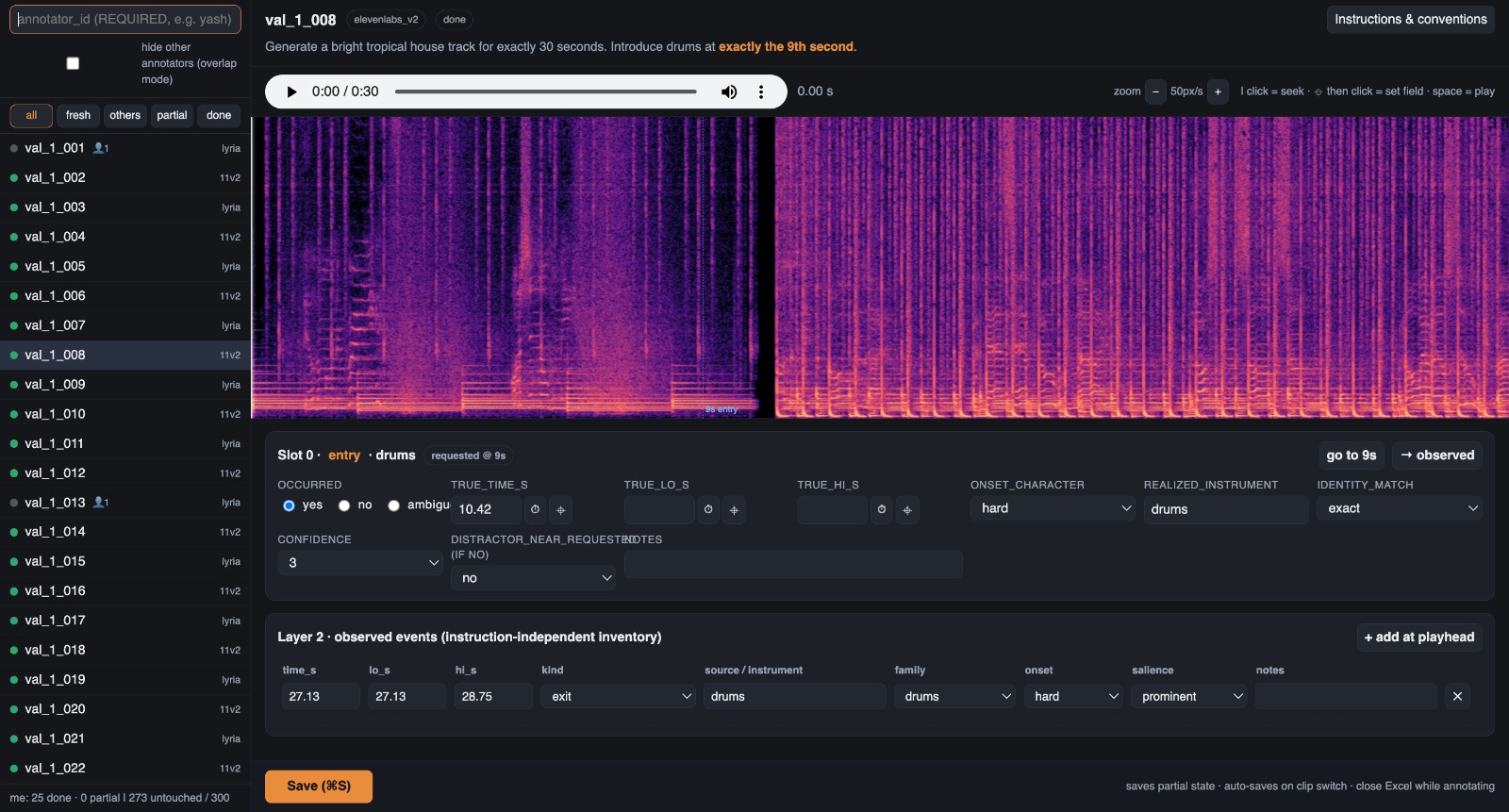1509x812 pixels.
Task: Open the audio player three-dot menu
Action: tap(761, 91)
